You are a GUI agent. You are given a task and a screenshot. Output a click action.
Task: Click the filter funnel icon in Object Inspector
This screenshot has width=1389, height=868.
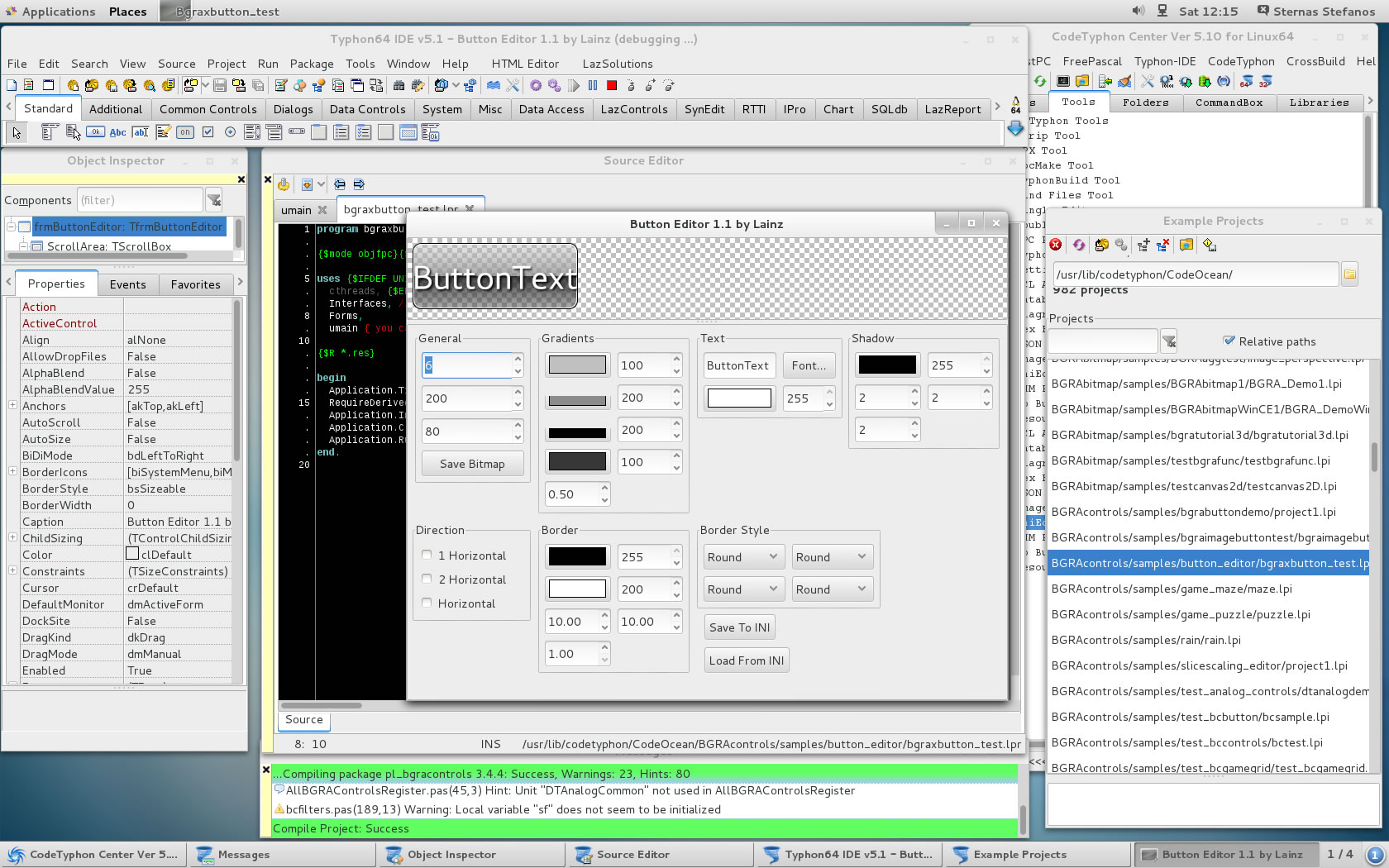tap(214, 200)
